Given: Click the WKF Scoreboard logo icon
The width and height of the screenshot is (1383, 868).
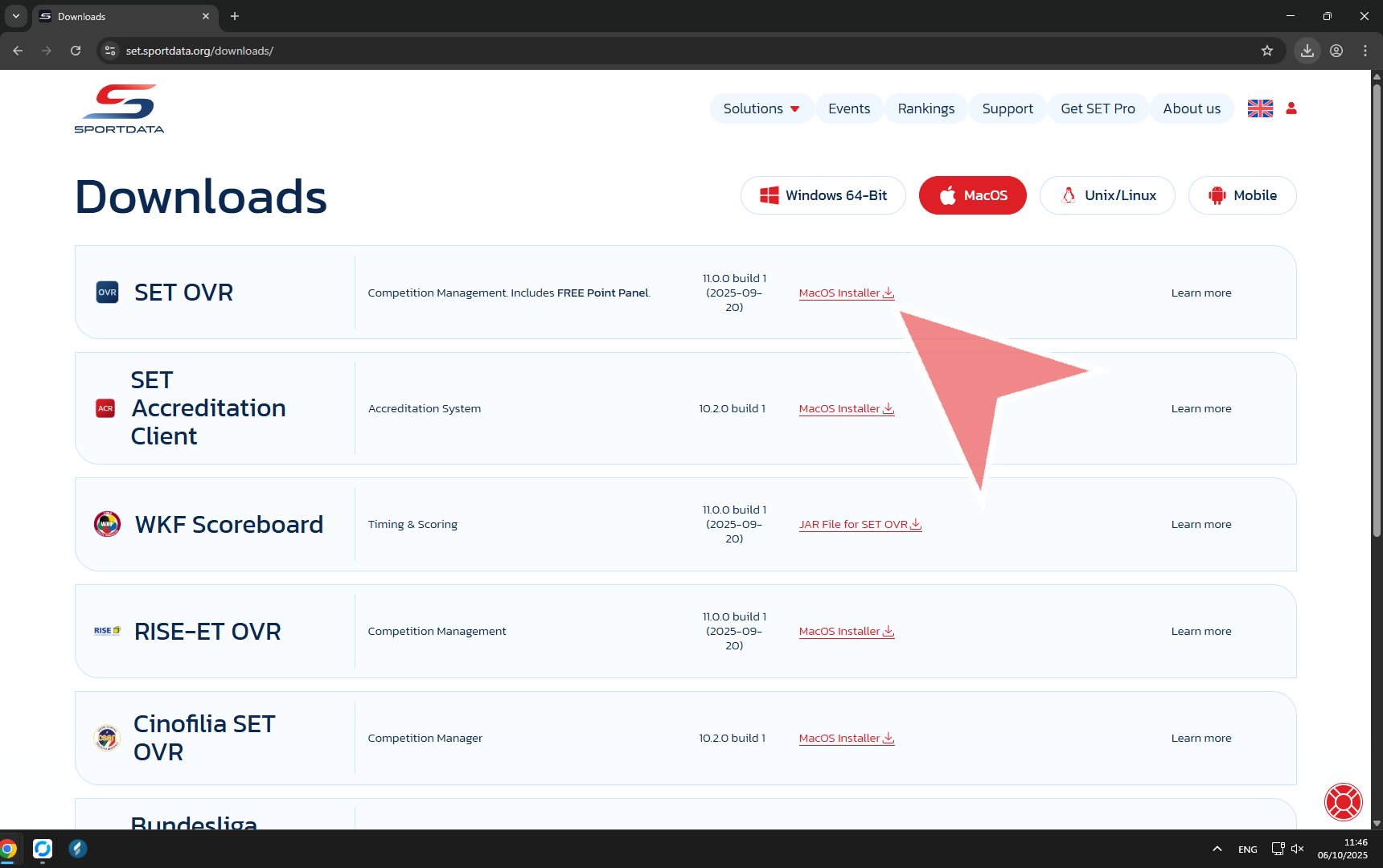Looking at the screenshot, I should click(107, 524).
